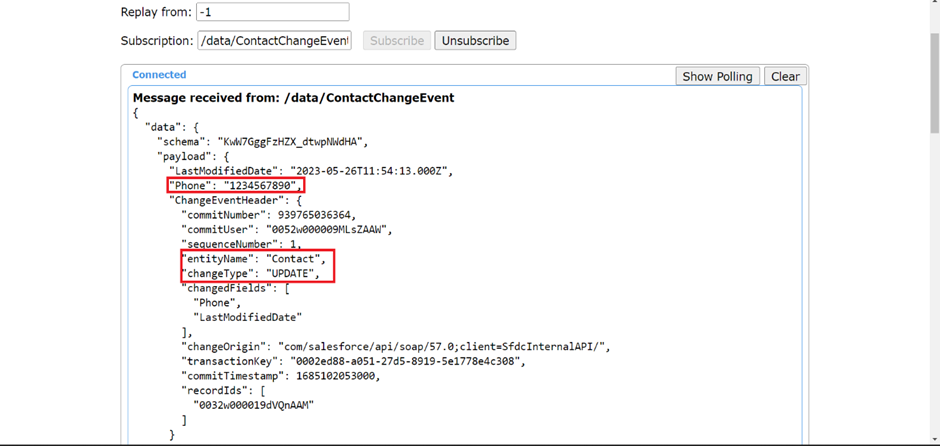This screenshot has height=446, width=940.
Task: Click the commitNumber value 939765036364
Action: 316,215
